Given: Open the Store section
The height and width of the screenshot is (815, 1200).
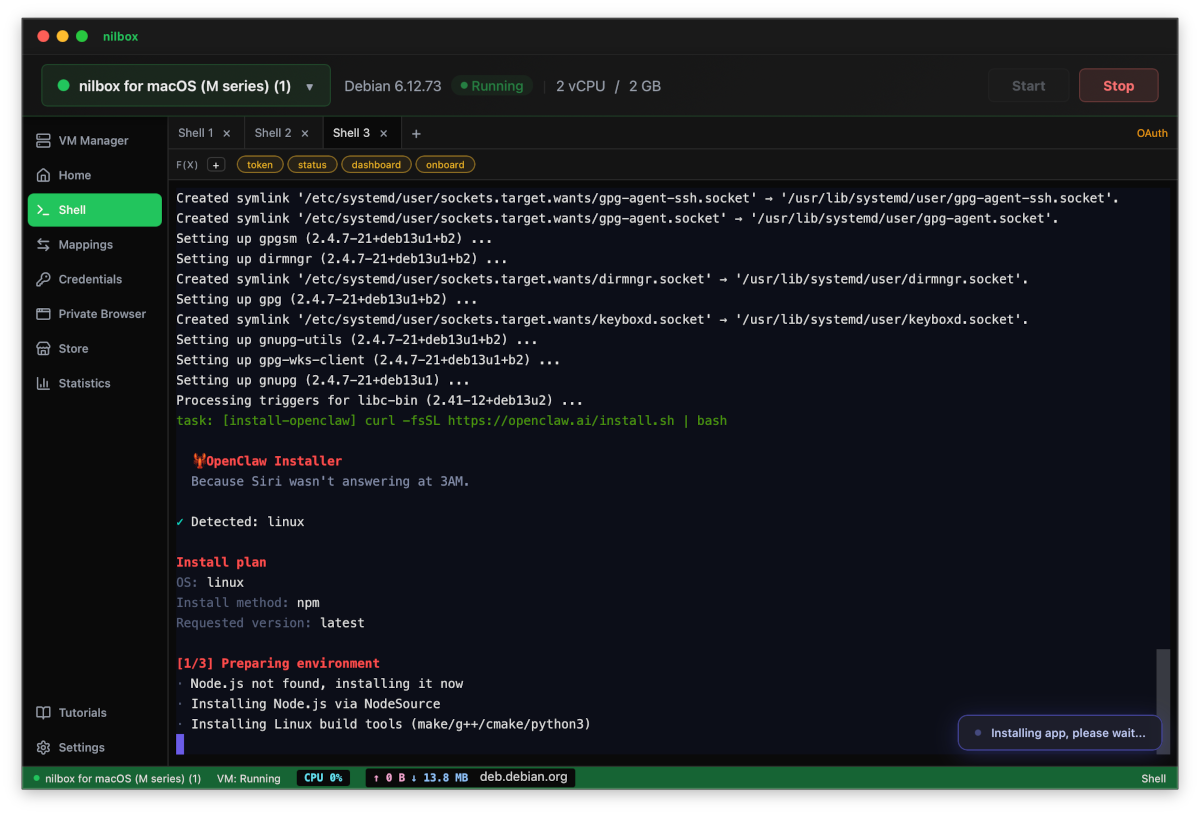Looking at the screenshot, I should click(74, 348).
